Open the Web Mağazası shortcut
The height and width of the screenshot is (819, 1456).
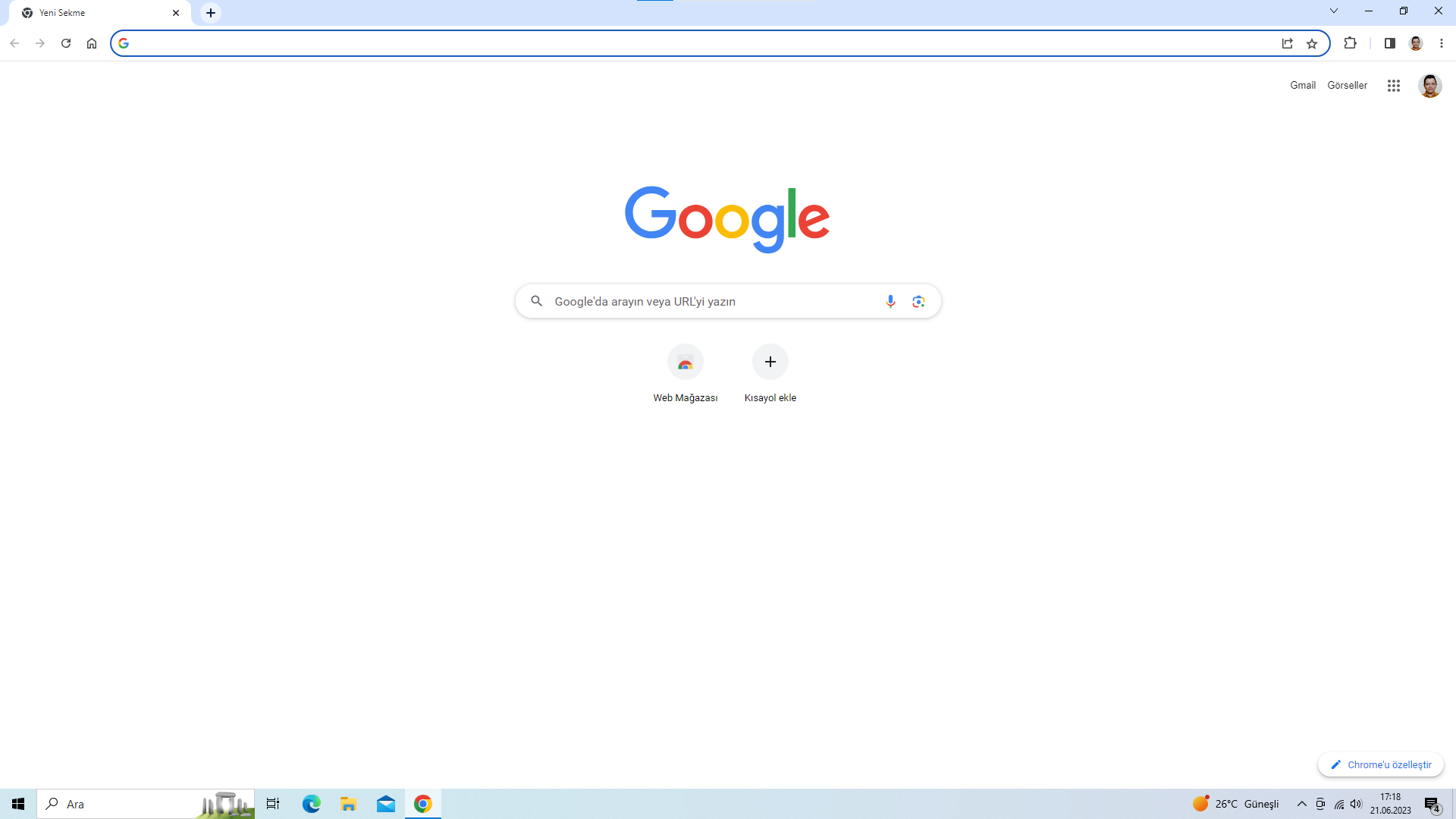point(685,362)
